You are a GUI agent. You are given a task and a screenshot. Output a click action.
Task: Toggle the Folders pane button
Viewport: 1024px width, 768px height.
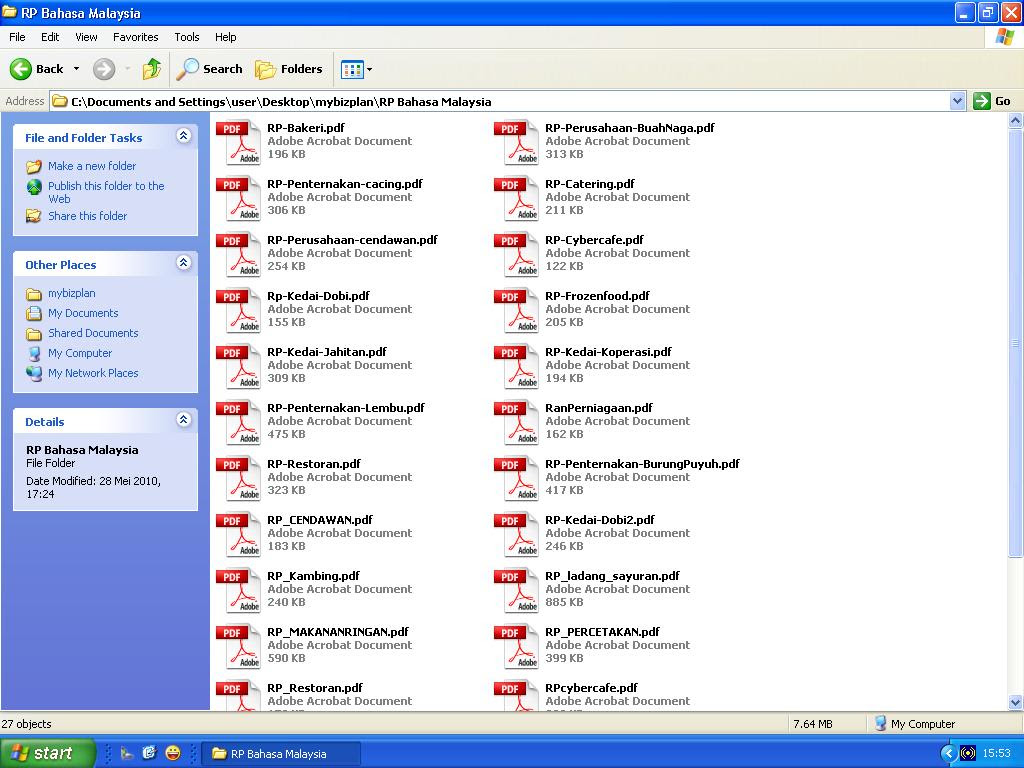(x=289, y=69)
